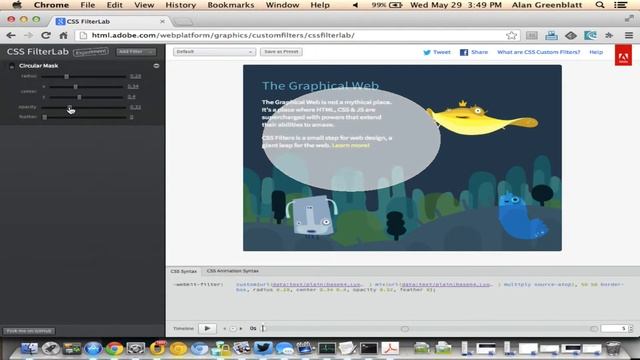The image size is (640, 360).
Task: Click the Adobe logo
Action: [x=623, y=56]
